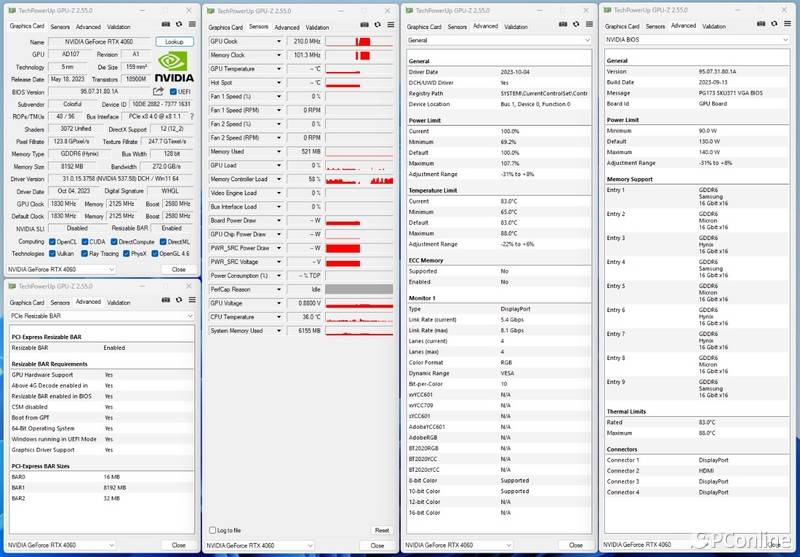Open the CPU Temperature sensor dropdown
This screenshot has width=800, height=557.
[279, 317]
